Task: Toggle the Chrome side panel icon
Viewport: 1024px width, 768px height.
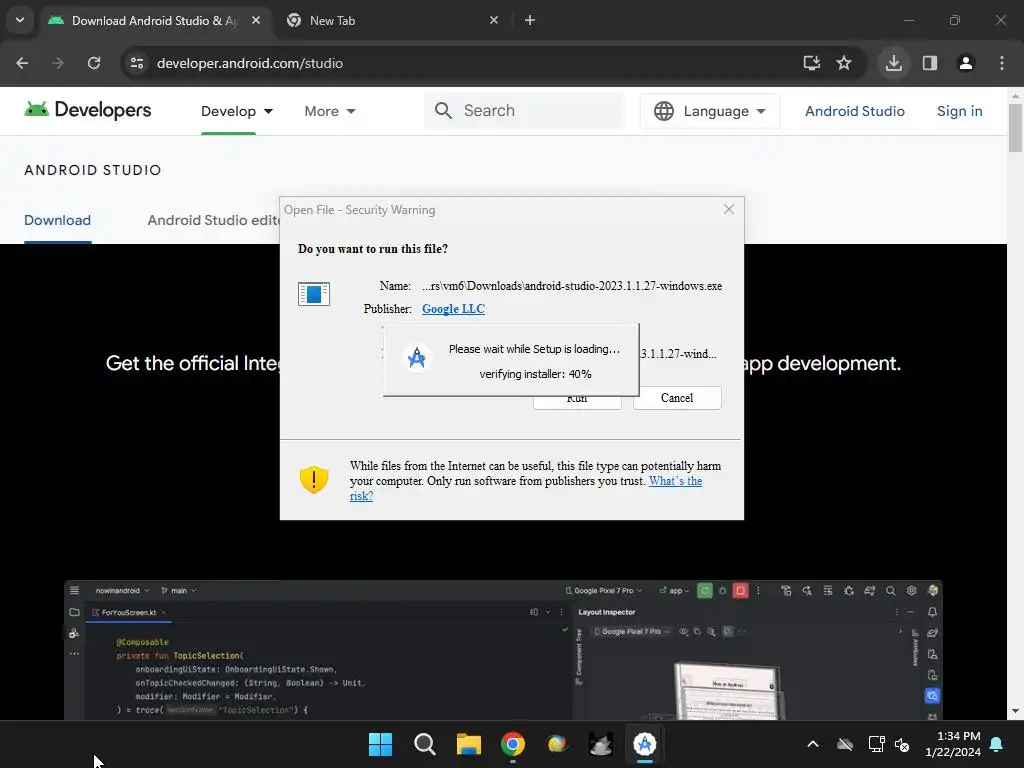Action: coord(930,63)
